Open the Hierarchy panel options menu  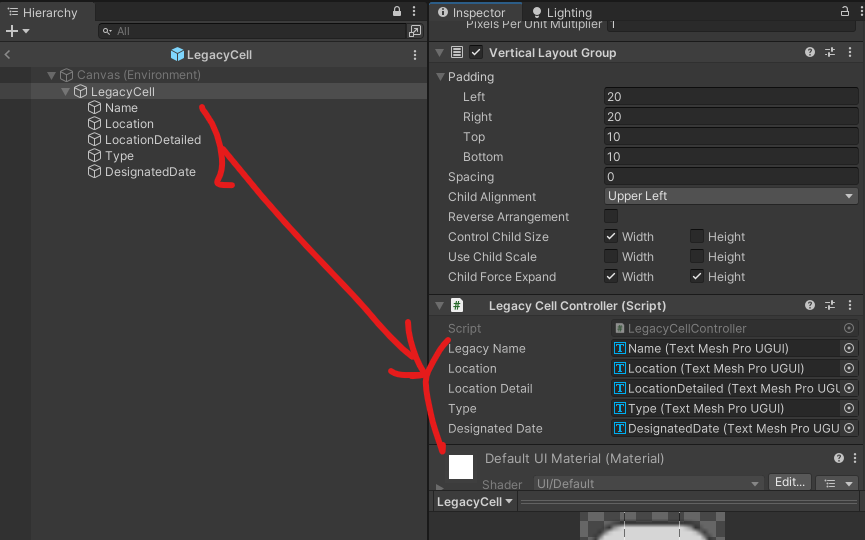(x=414, y=11)
